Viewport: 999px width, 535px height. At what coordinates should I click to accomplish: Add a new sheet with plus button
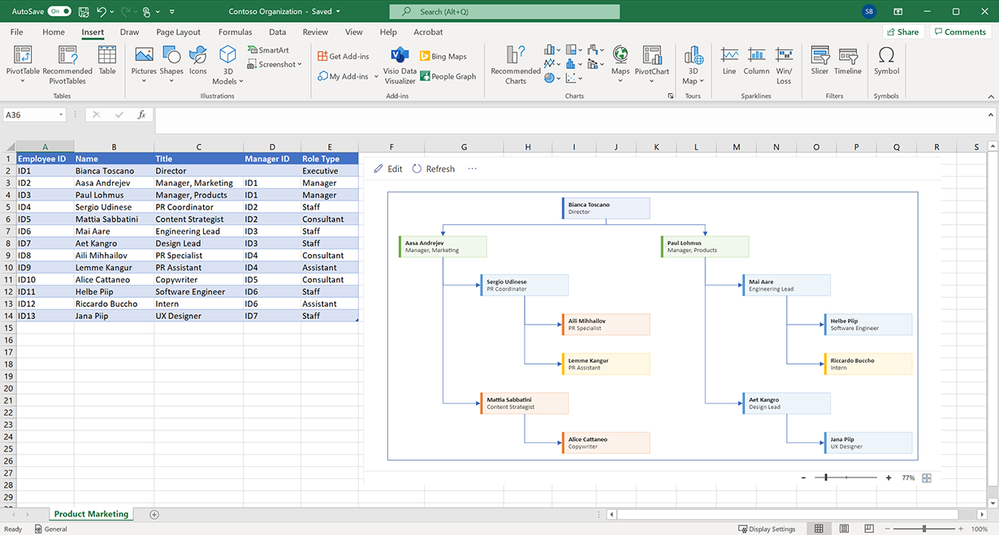[x=154, y=515]
